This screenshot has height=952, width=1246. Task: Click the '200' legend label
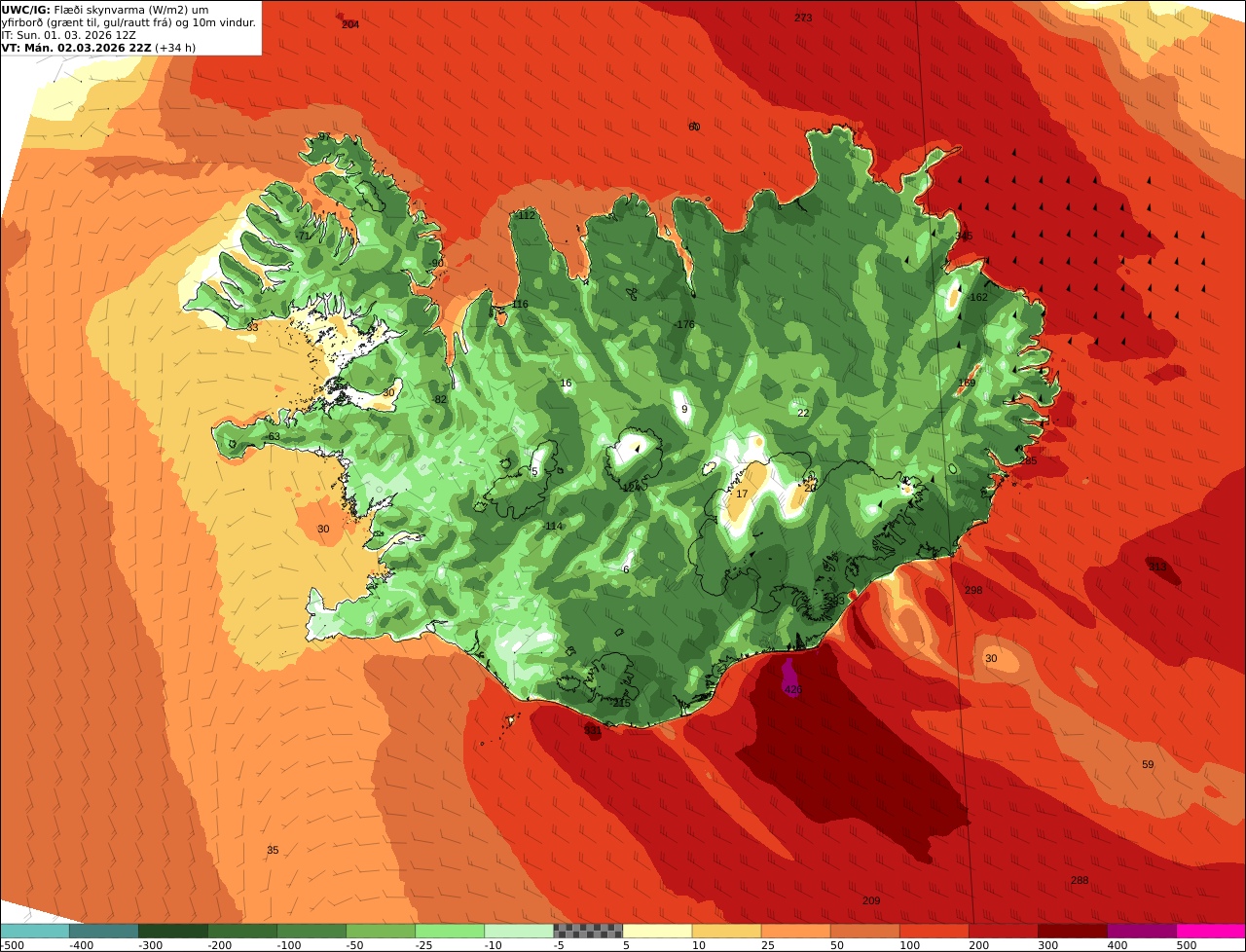978,945
